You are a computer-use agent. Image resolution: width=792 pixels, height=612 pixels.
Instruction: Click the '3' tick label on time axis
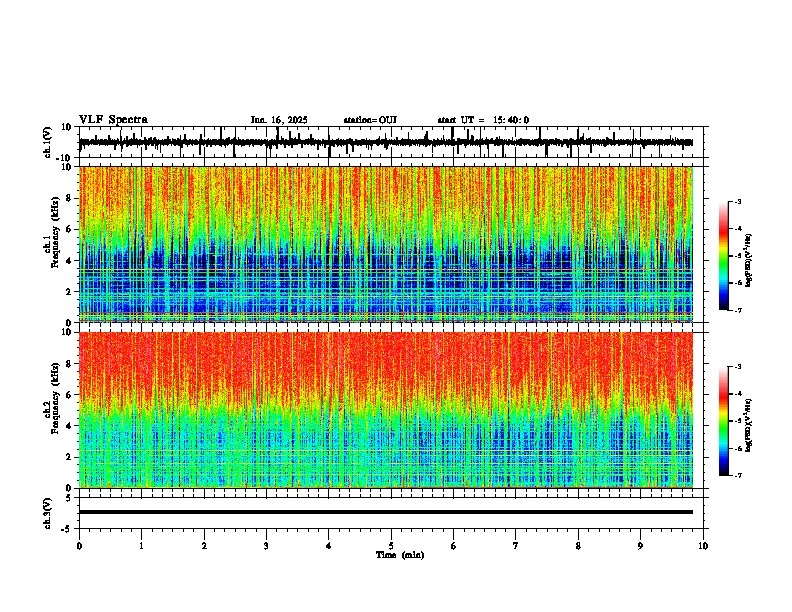coord(266,546)
